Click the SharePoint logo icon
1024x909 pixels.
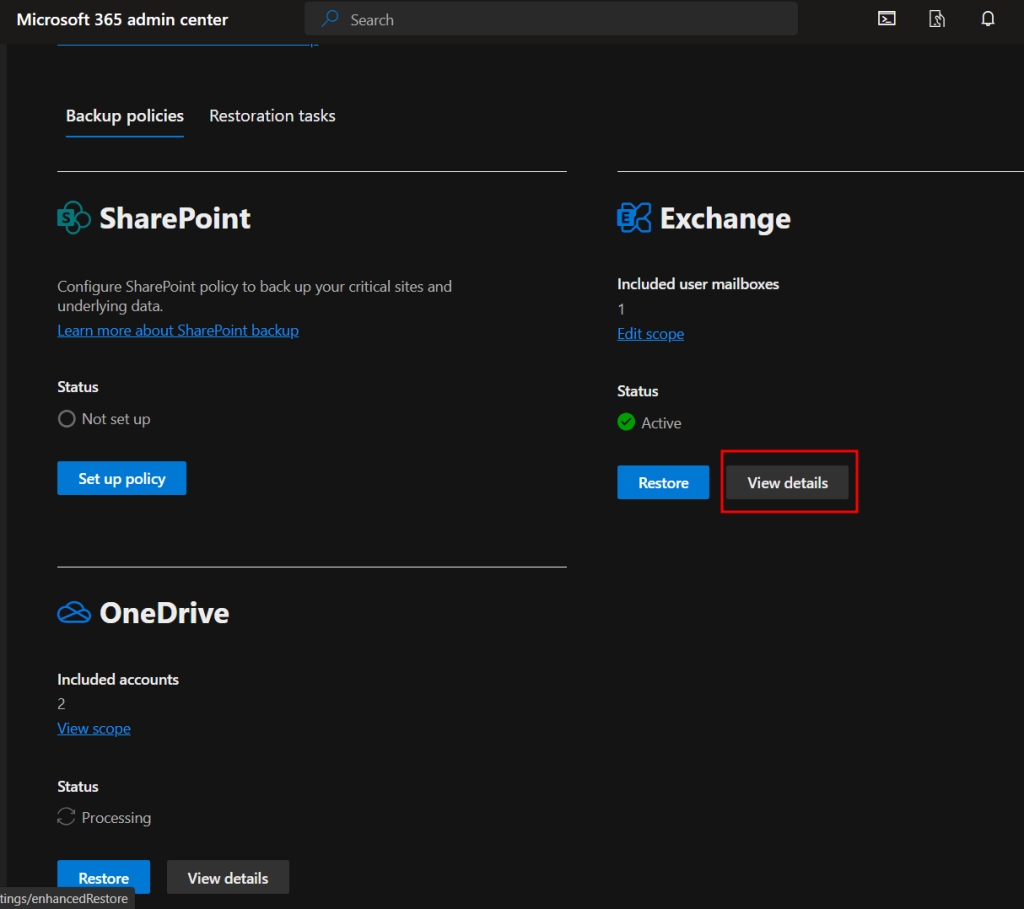point(74,218)
